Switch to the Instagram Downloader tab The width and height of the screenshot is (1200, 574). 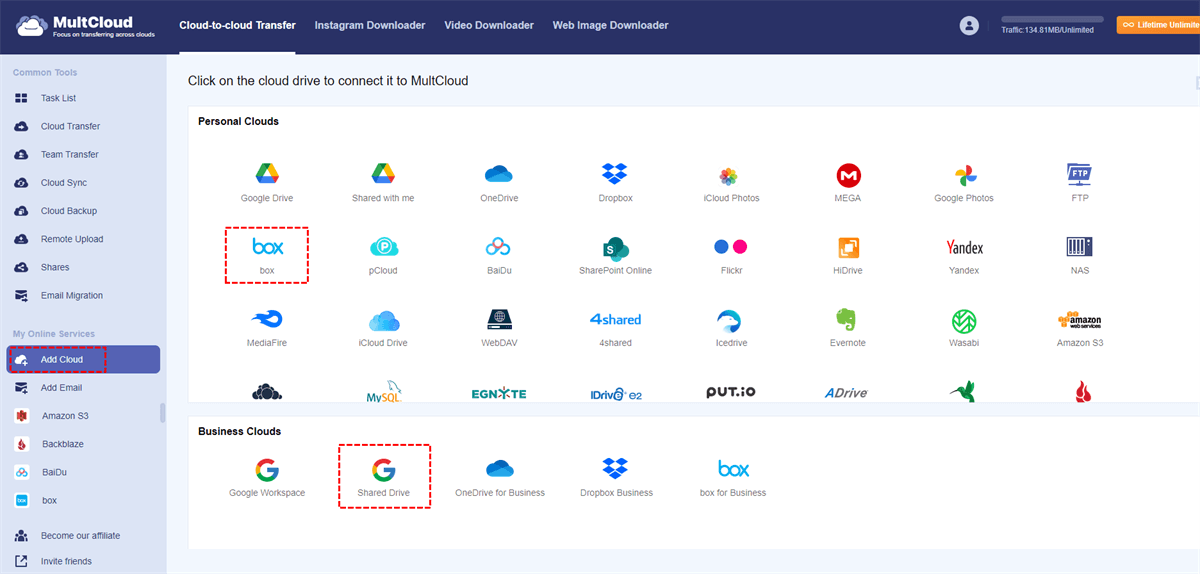point(370,25)
